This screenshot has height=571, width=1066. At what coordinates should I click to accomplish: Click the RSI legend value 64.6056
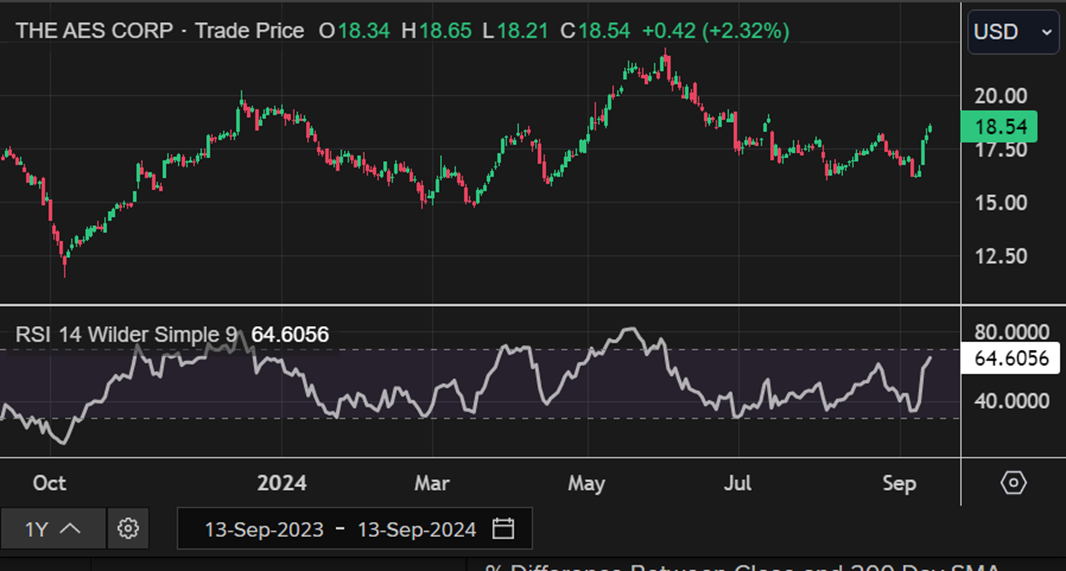[x=290, y=334]
